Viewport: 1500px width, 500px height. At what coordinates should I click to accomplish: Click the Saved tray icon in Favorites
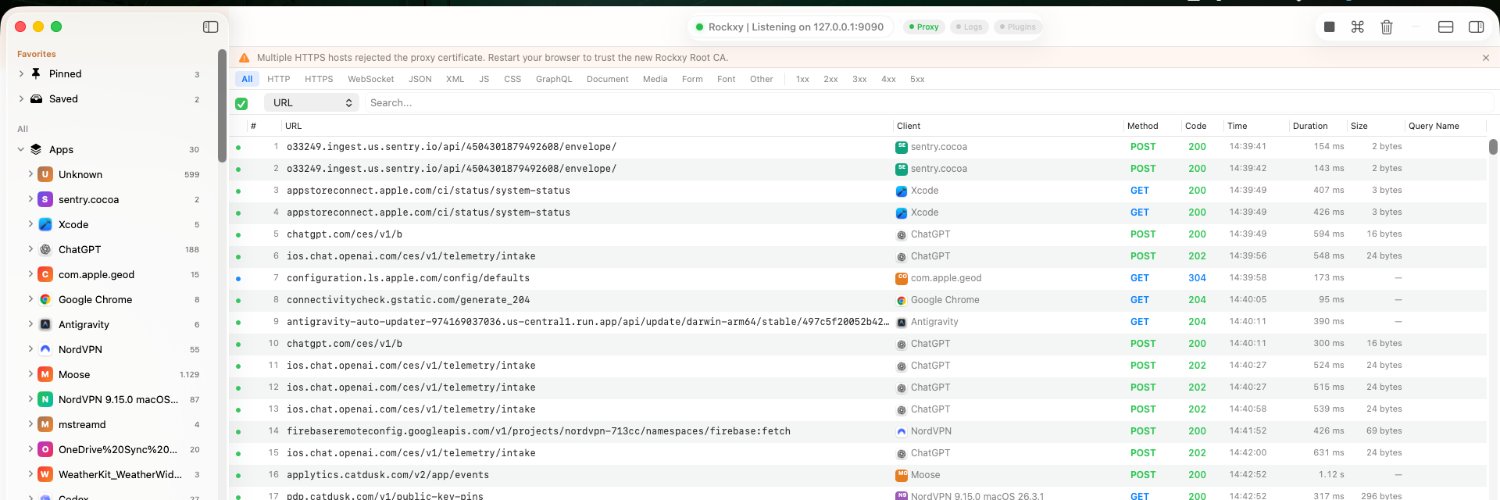click(37, 99)
